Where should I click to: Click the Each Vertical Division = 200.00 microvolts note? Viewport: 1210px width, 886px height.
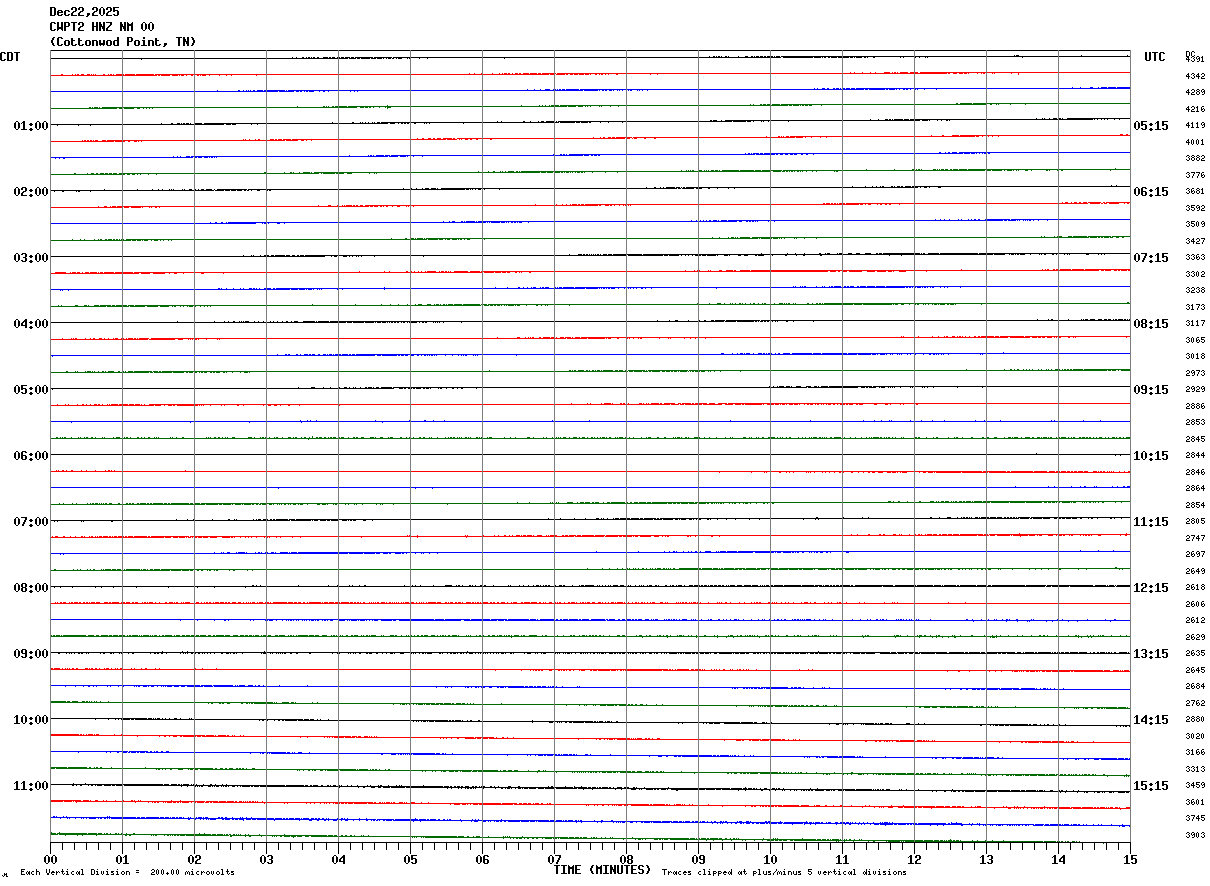click(127, 873)
